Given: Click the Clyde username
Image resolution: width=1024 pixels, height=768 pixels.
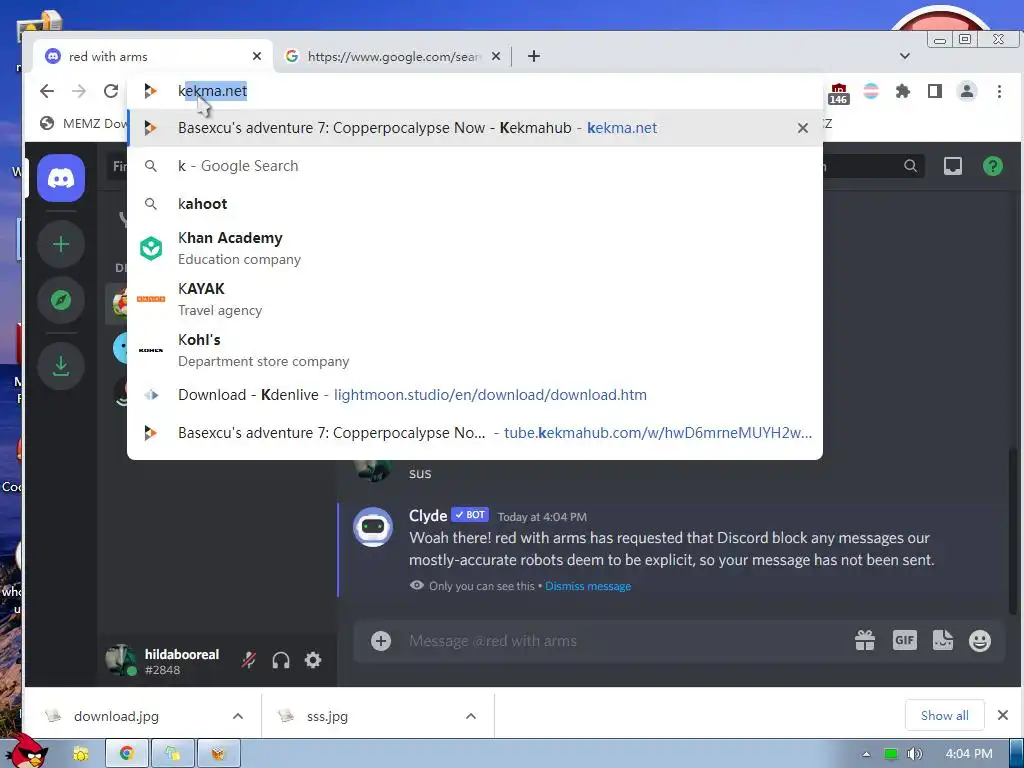Looking at the screenshot, I should tap(428, 515).
